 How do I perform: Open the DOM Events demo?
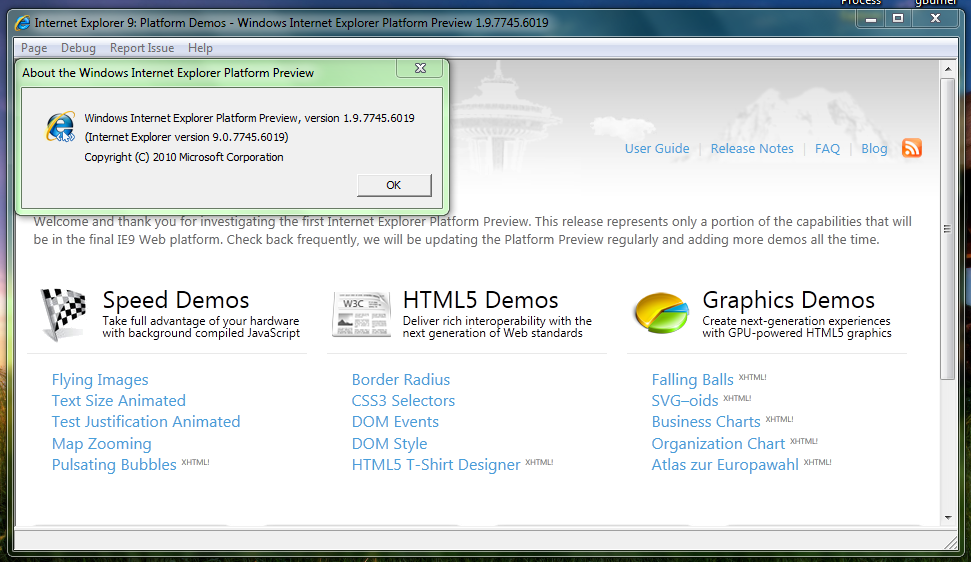(395, 422)
